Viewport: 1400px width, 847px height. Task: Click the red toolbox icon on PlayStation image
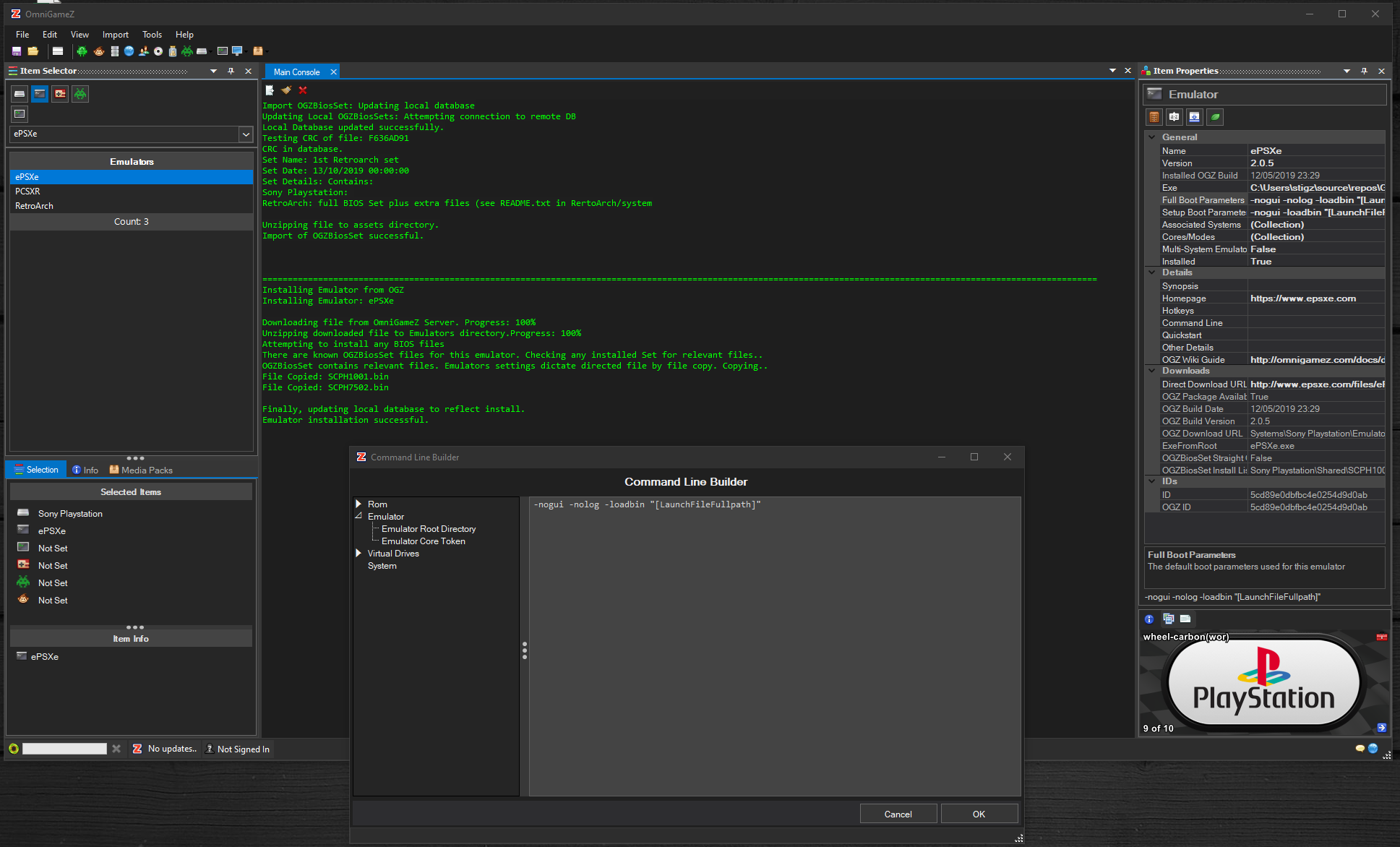pos(1381,637)
